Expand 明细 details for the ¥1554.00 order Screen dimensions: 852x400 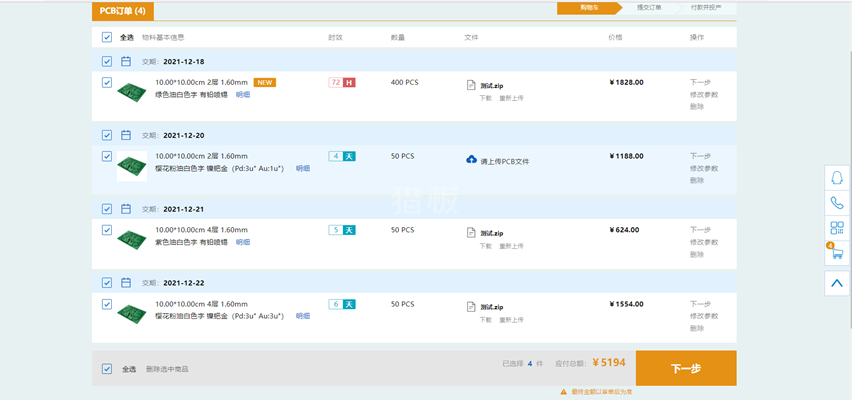click(302, 316)
